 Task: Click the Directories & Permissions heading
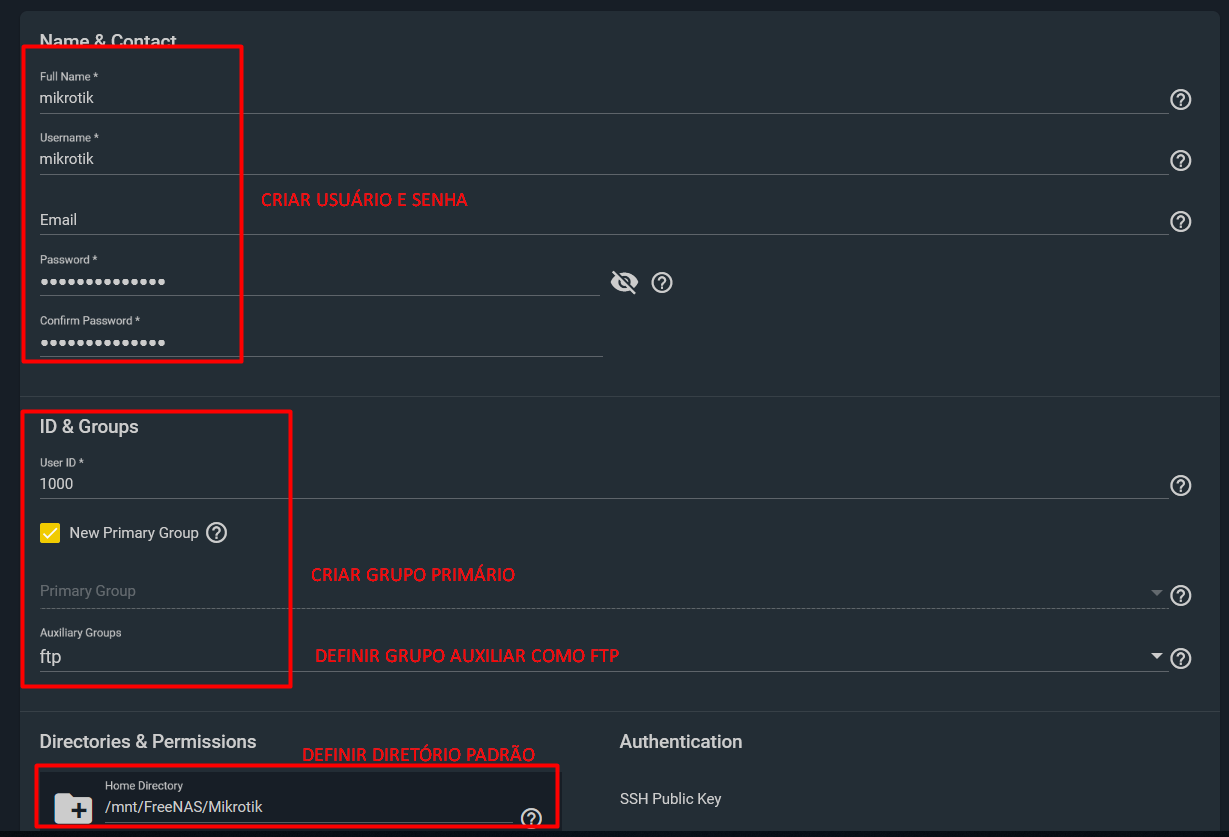pos(148,742)
